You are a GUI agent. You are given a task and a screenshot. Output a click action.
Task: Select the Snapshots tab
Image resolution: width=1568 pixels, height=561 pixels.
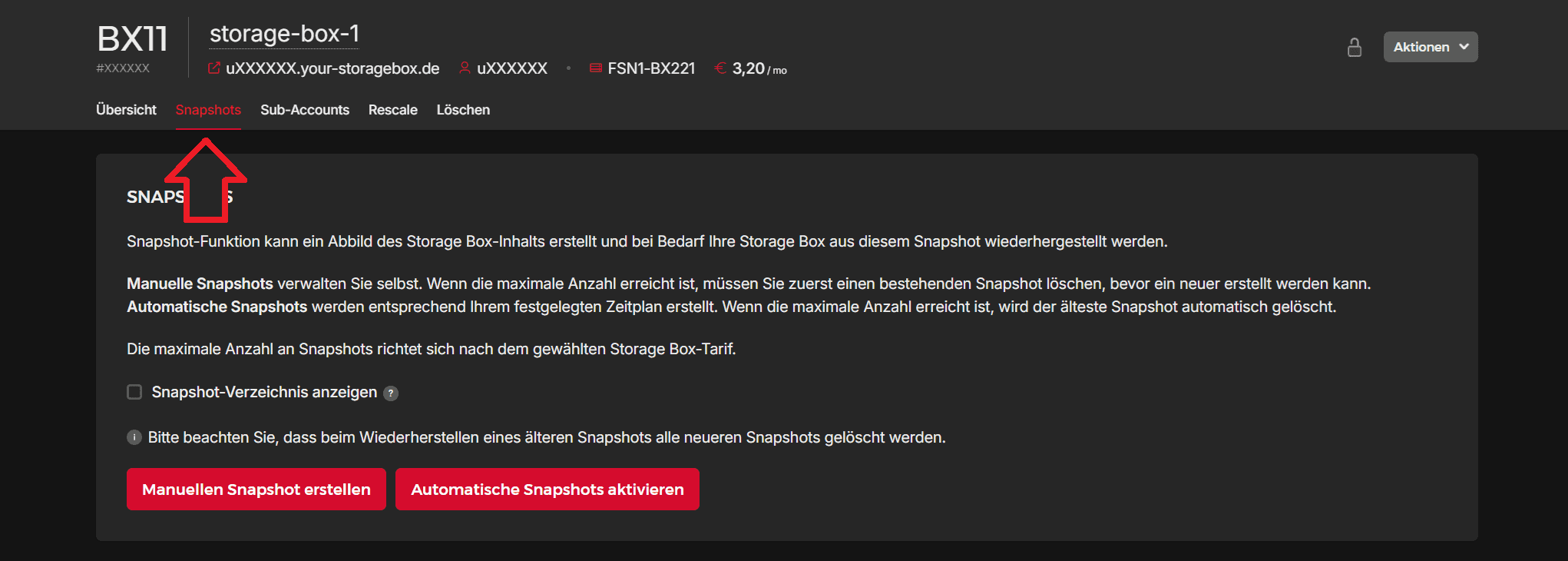(x=208, y=110)
